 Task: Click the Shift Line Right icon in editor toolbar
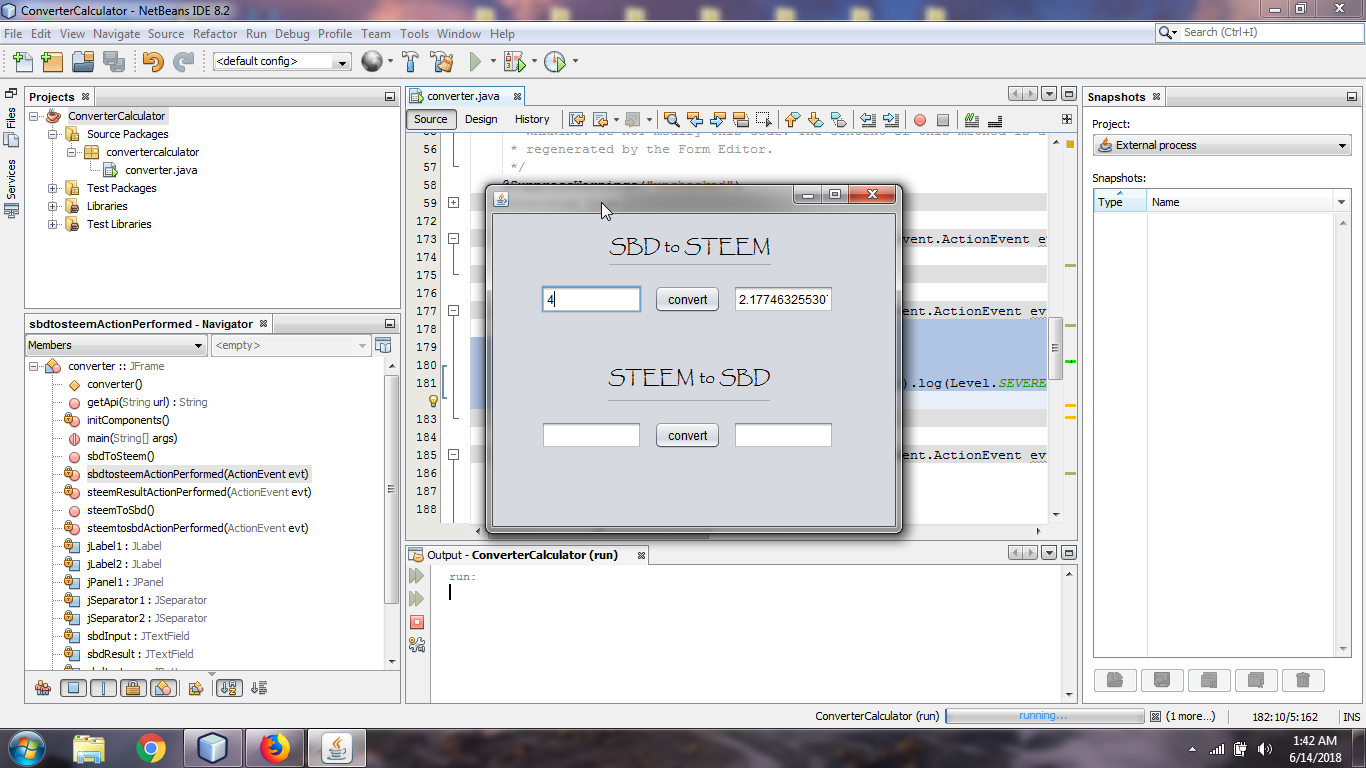tap(890, 120)
